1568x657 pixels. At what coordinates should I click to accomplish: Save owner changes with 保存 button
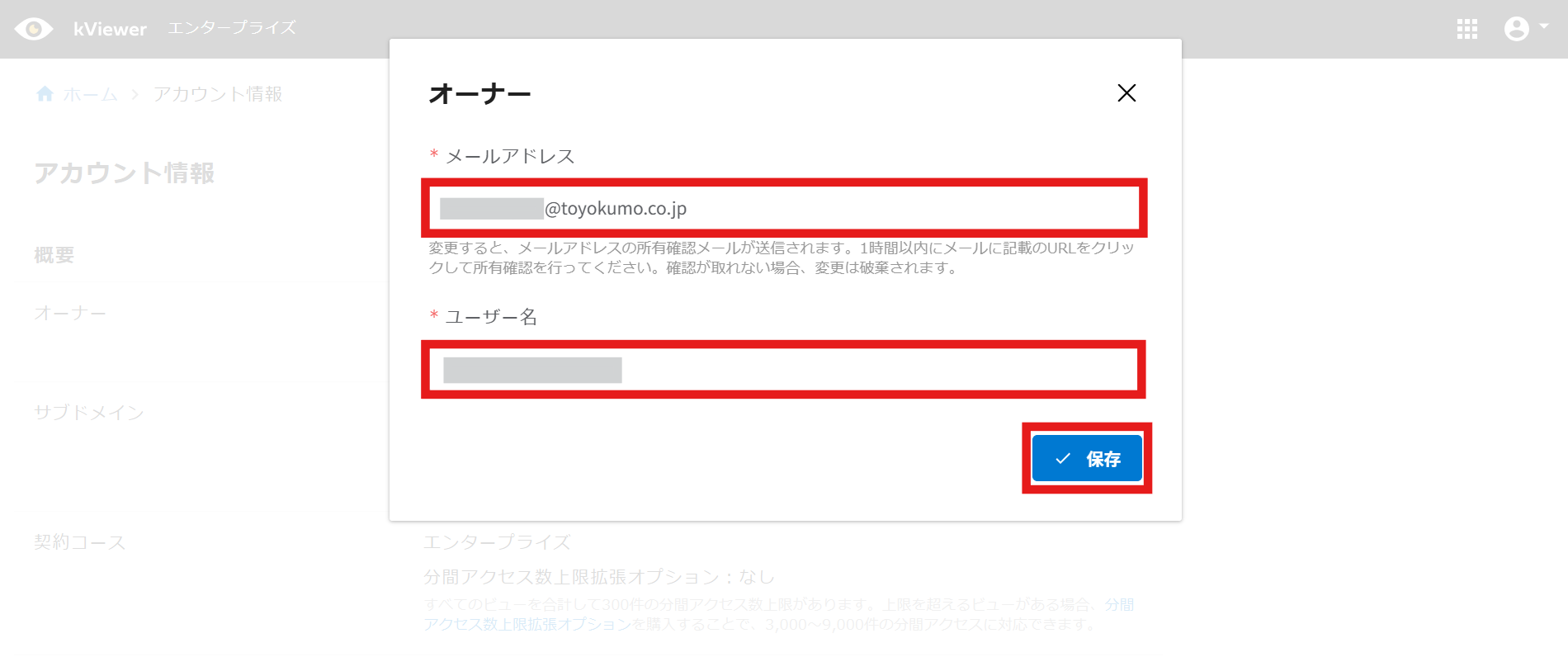point(1087,458)
